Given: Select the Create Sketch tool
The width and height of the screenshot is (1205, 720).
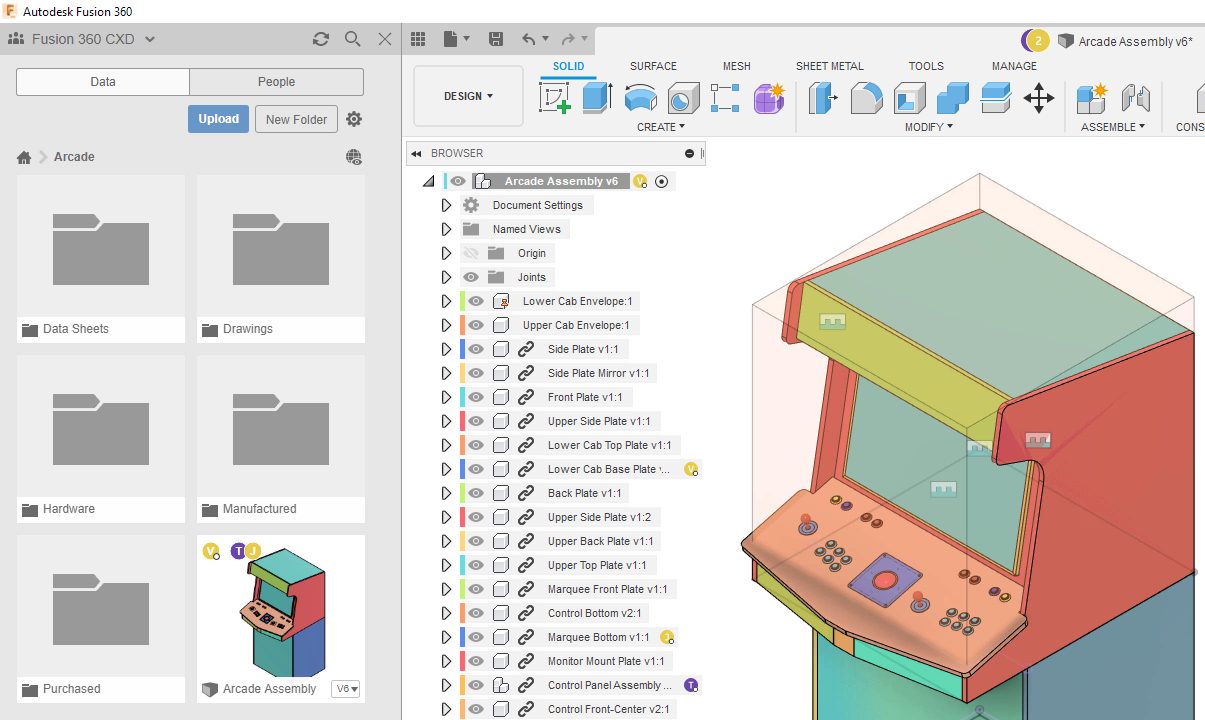Looking at the screenshot, I should (x=555, y=98).
